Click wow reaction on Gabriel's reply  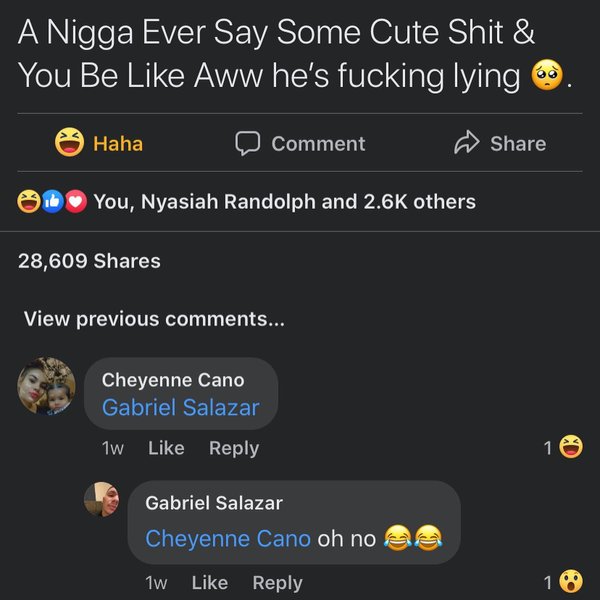coord(572,582)
